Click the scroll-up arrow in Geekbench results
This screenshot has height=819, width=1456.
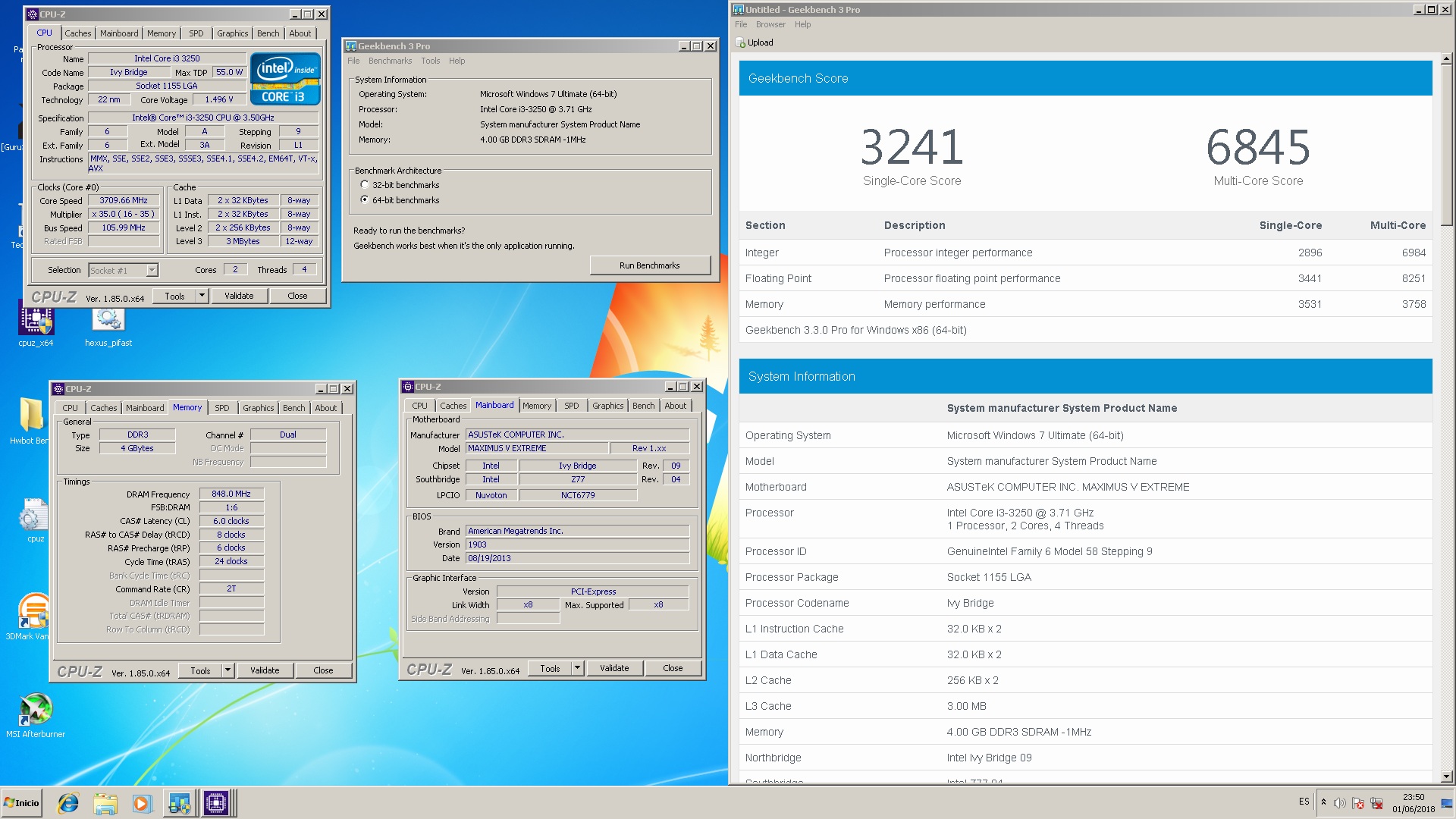pos(1446,58)
